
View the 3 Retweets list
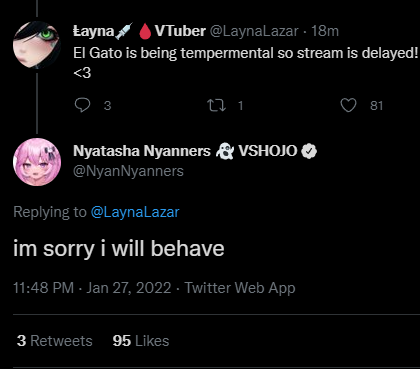pyautogui.click(x=55, y=341)
